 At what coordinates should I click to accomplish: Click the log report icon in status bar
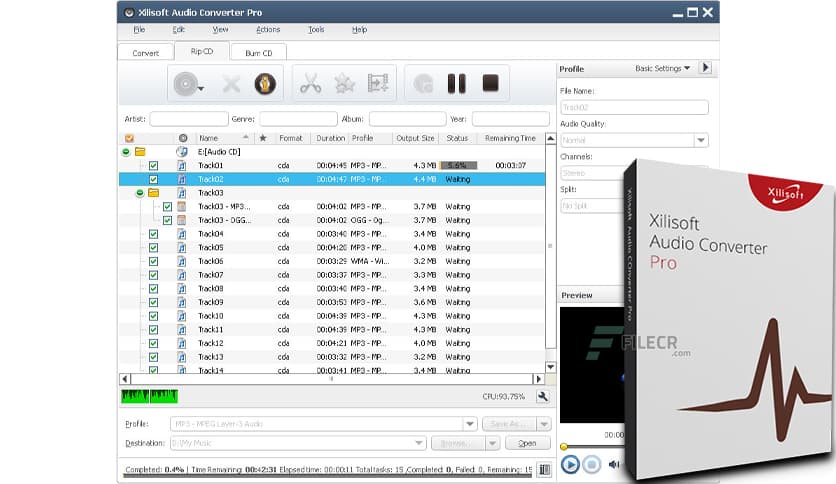(x=544, y=469)
